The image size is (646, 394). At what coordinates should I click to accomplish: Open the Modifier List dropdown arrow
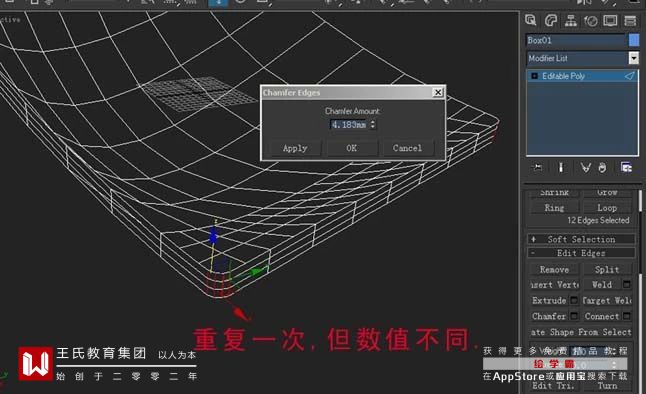point(634,58)
